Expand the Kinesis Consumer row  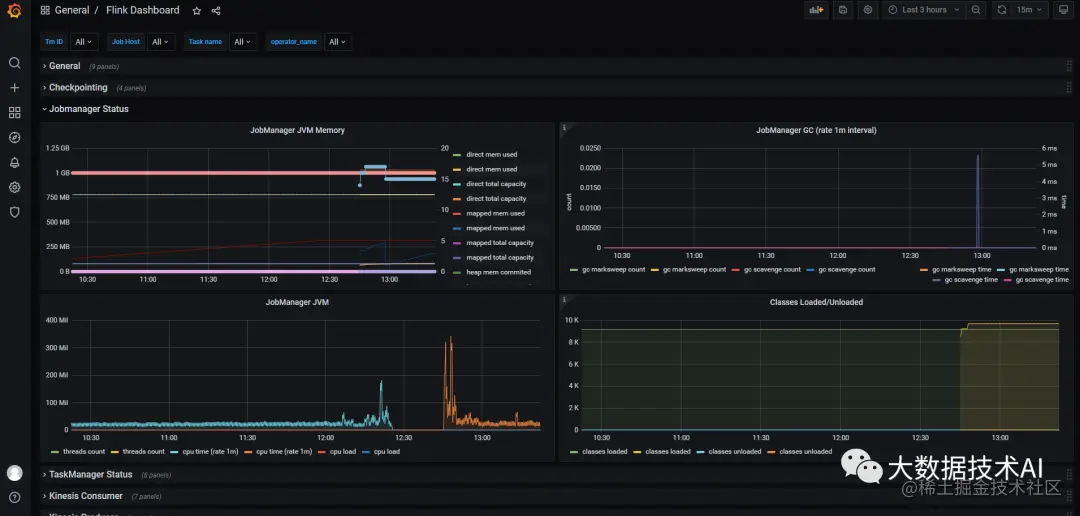83,496
